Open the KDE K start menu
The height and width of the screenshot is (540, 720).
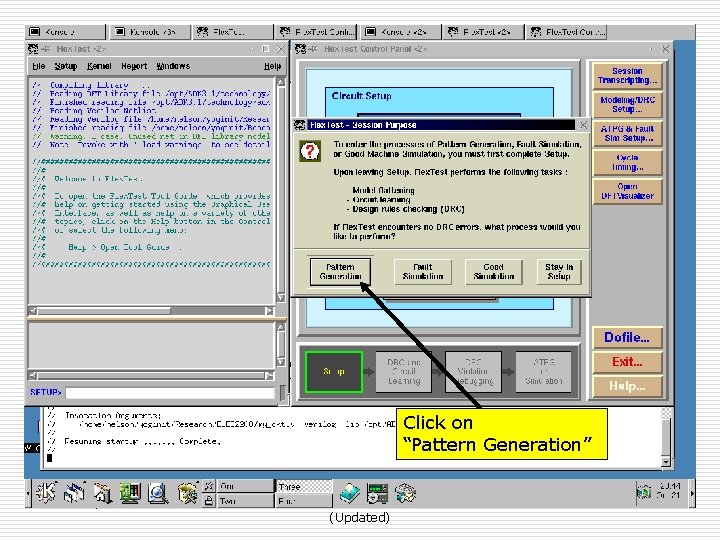pos(46,493)
